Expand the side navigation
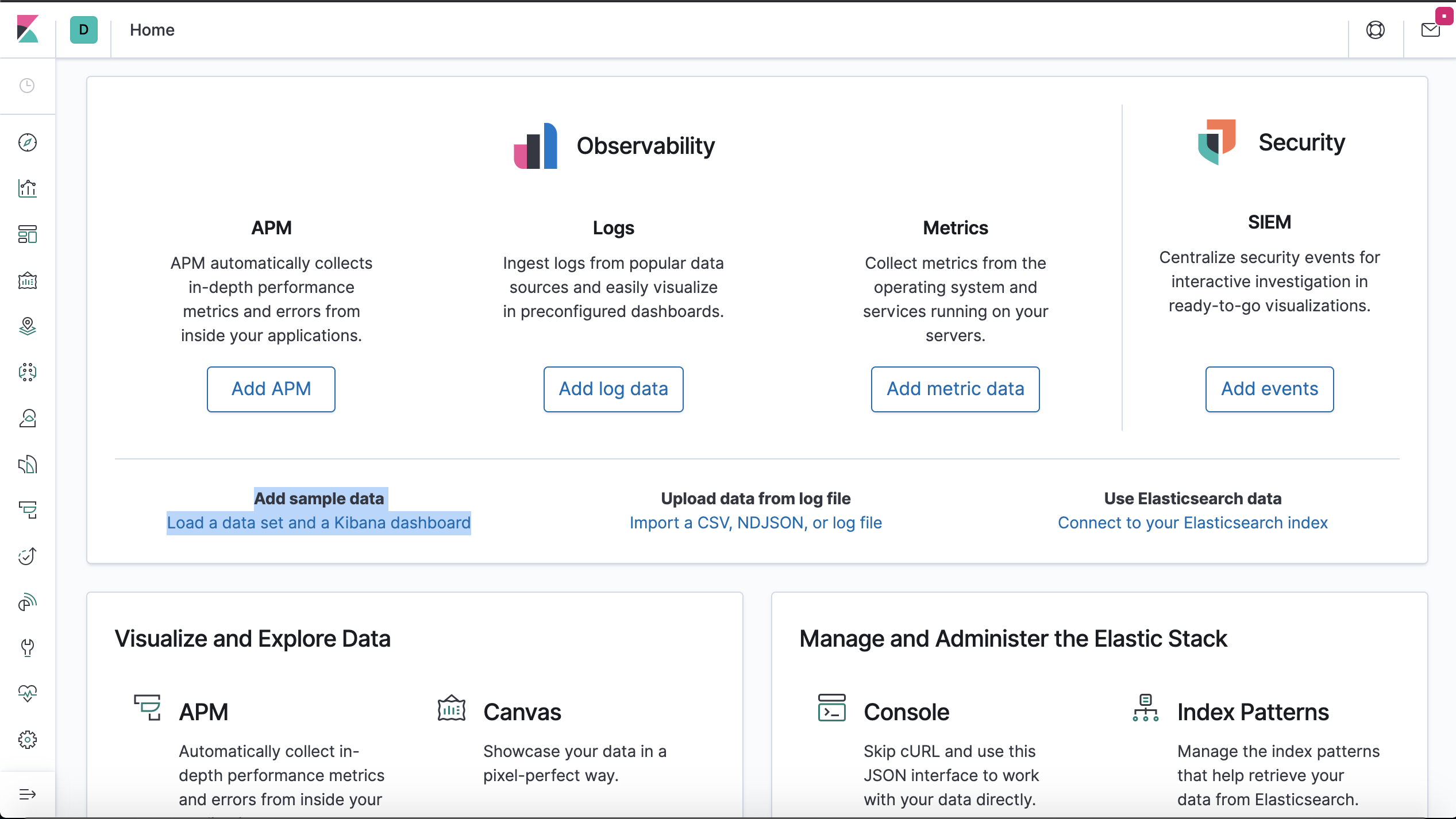Screen dimensions: 1456x819 click(x=28, y=794)
